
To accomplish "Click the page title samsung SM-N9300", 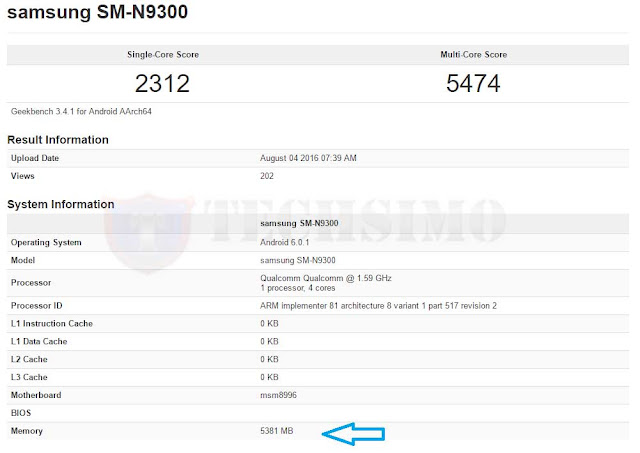I will click(x=98, y=12).
